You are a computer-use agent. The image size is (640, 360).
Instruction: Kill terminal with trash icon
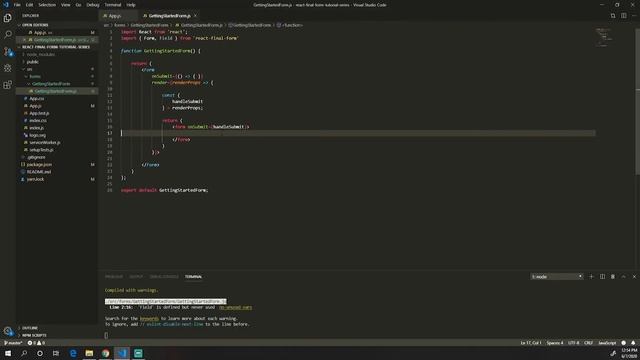coord(613,277)
